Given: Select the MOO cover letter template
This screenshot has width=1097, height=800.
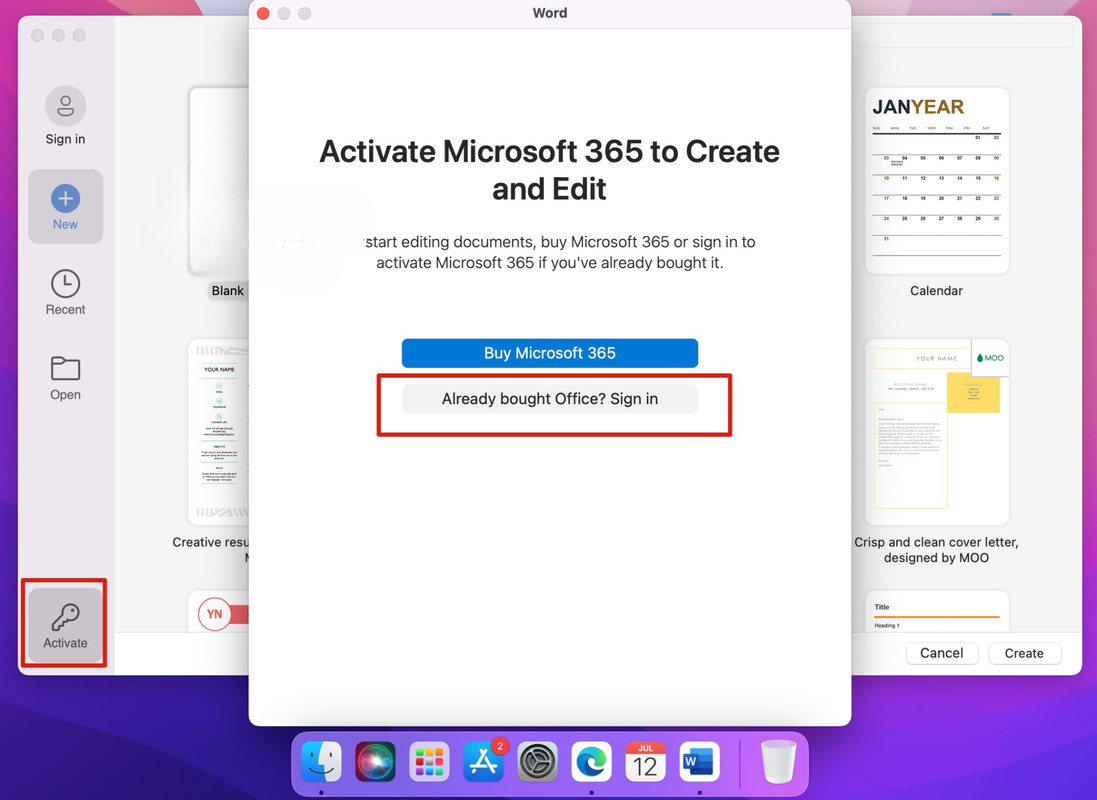Looking at the screenshot, I should tap(936, 432).
